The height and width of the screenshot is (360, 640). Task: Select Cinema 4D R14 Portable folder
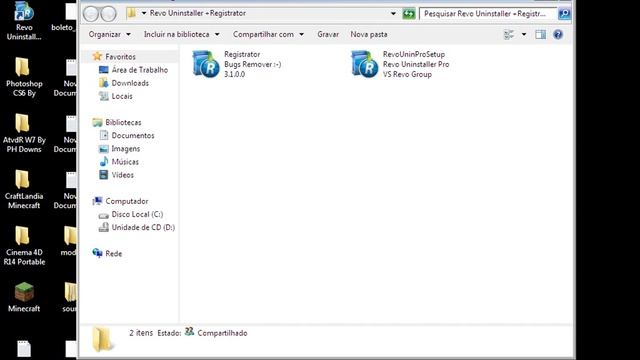[24, 246]
